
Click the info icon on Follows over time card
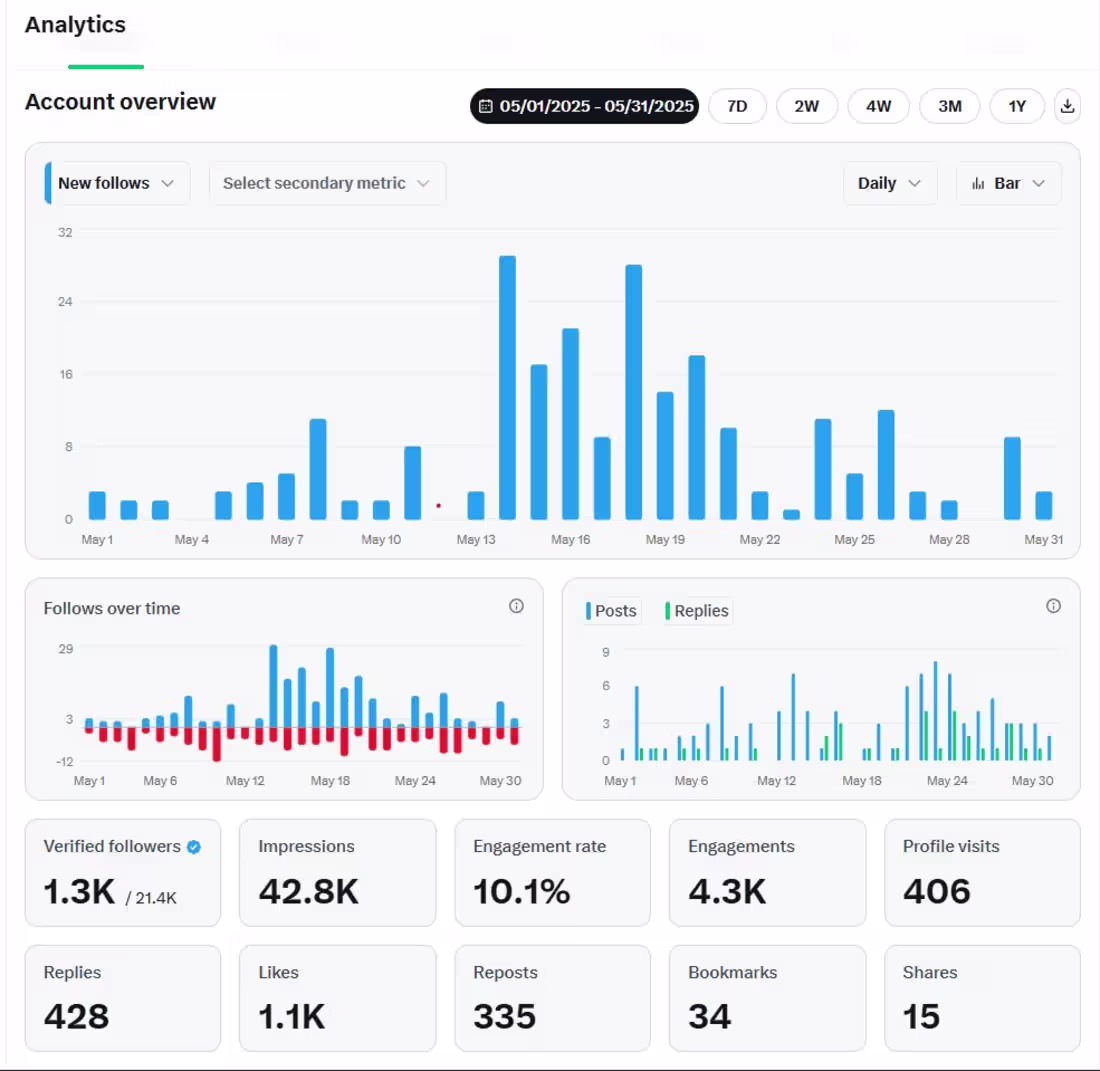(x=516, y=606)
